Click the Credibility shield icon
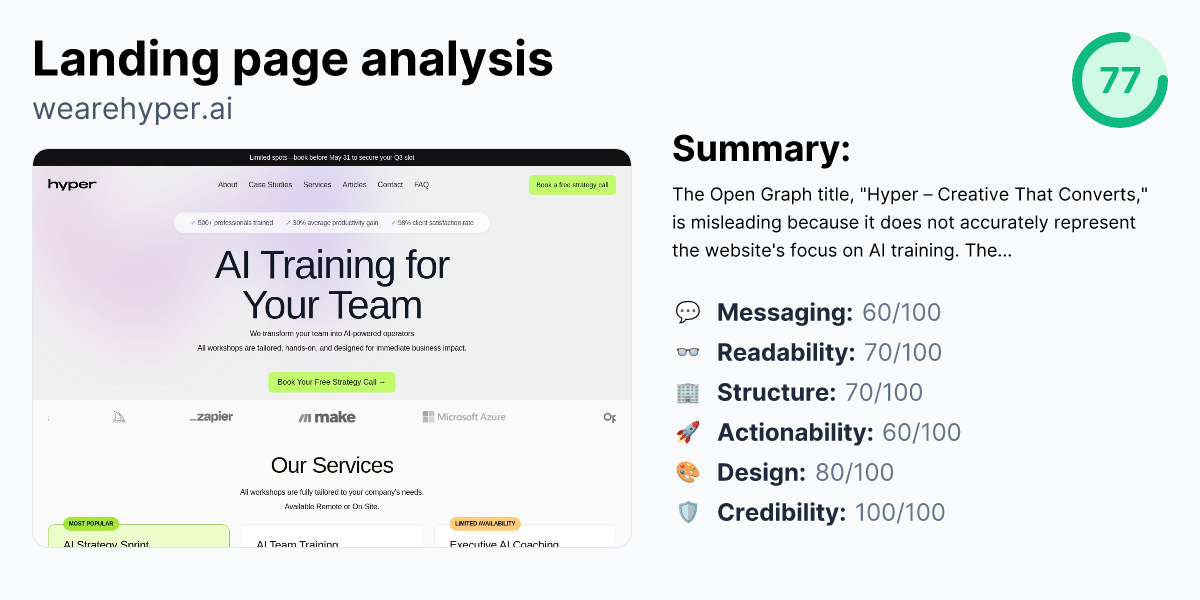Viewport: 1200px width, 600px height. tap(688, 512)
